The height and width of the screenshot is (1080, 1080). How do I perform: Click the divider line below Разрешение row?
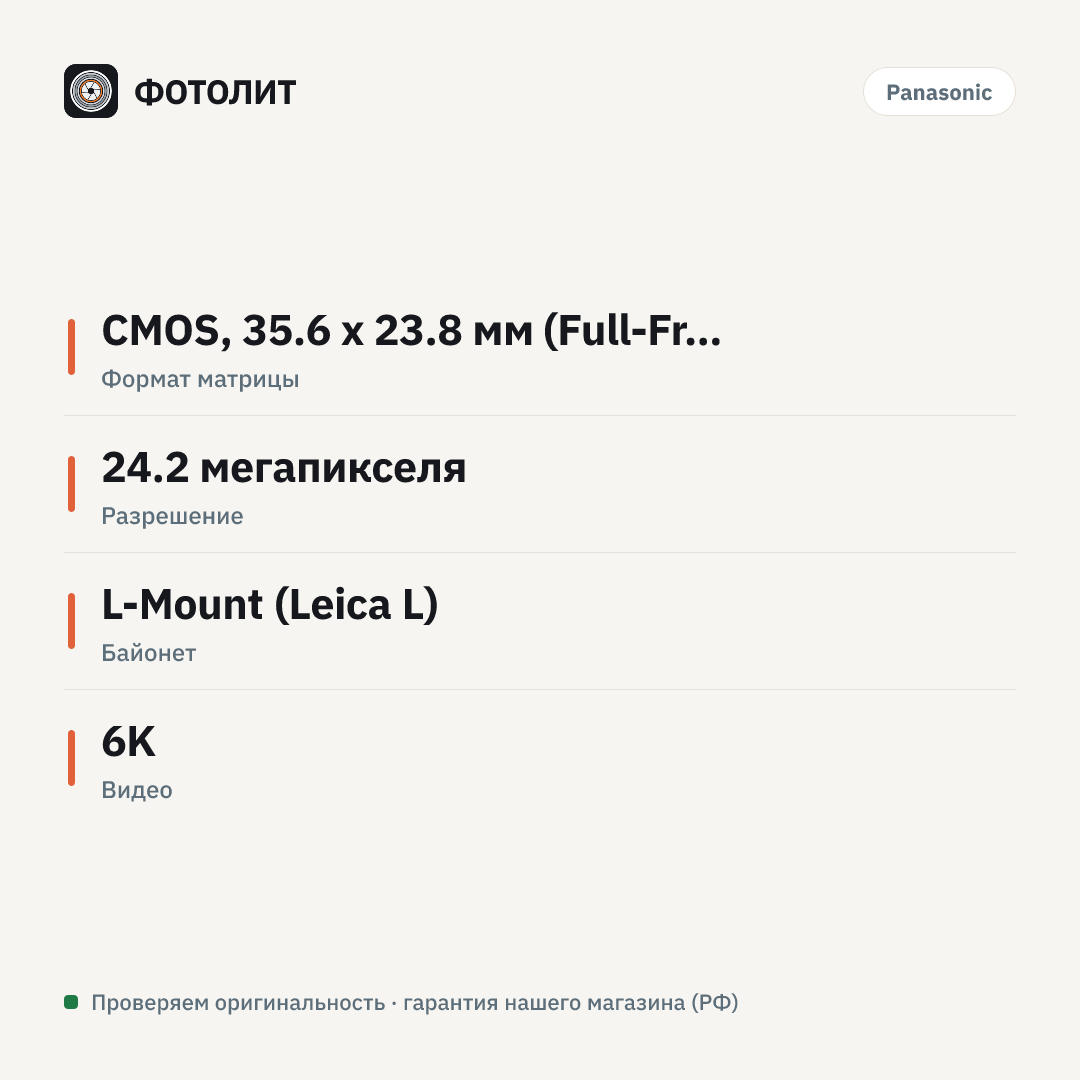(x=540, y=552)
